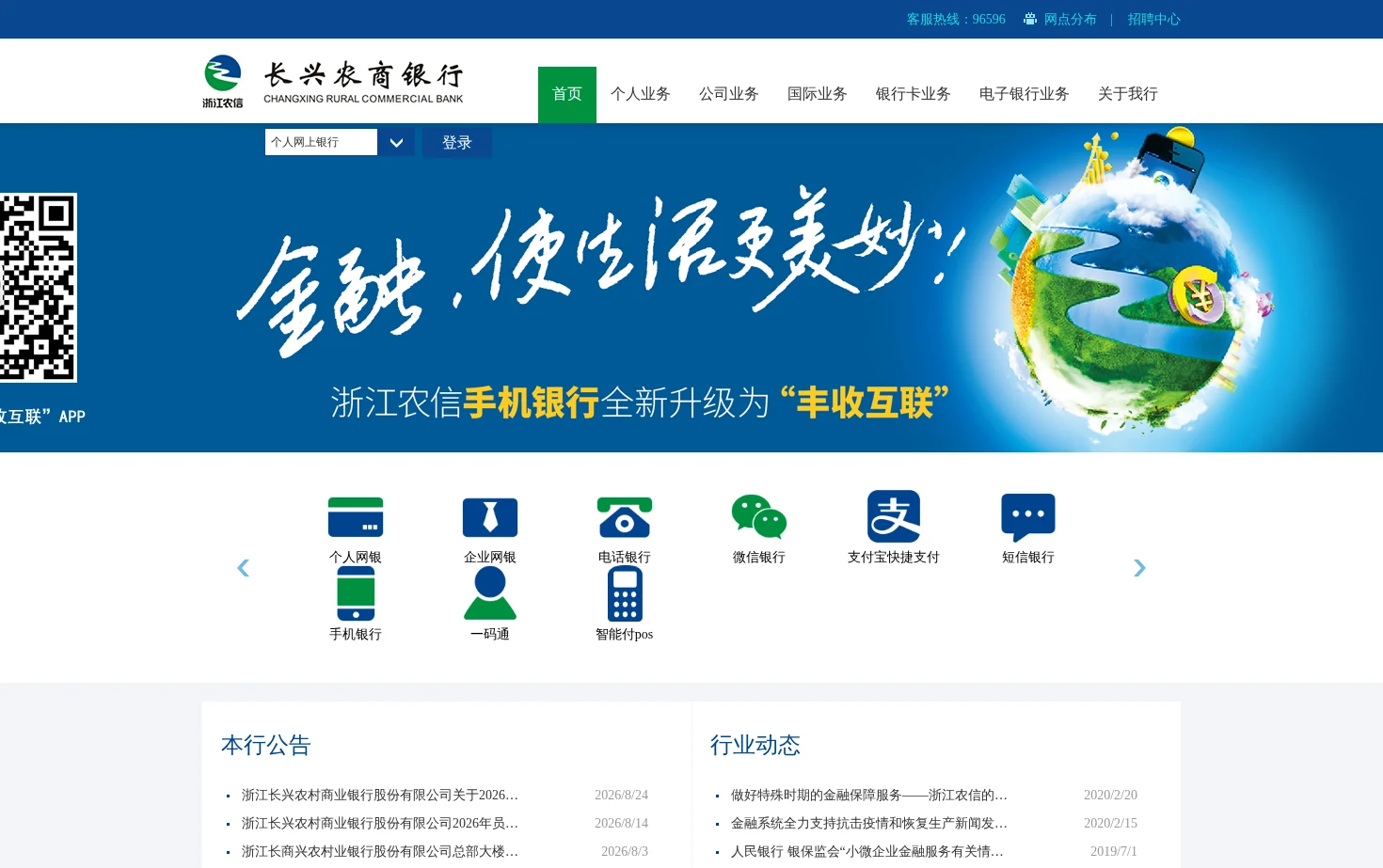Image resolution: width=1383 pixels, height=868 pixels.
Task: Open news 人民银行 银保监会“小微企业金融服务有关情…
Action: pyautogui.click(x=867, y=852)
